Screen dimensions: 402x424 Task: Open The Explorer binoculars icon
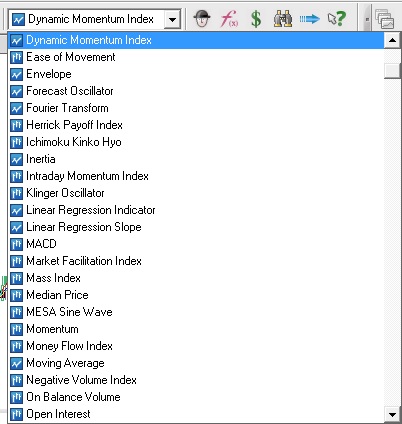(x=283, y=19)
